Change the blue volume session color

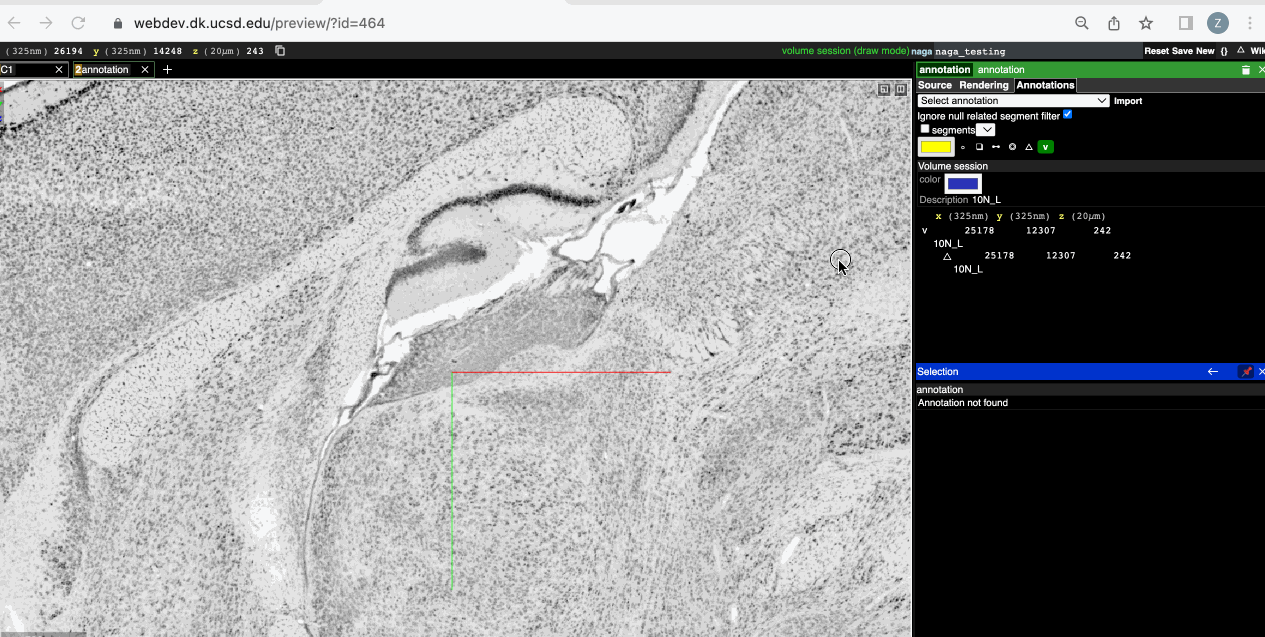[963, 183]
